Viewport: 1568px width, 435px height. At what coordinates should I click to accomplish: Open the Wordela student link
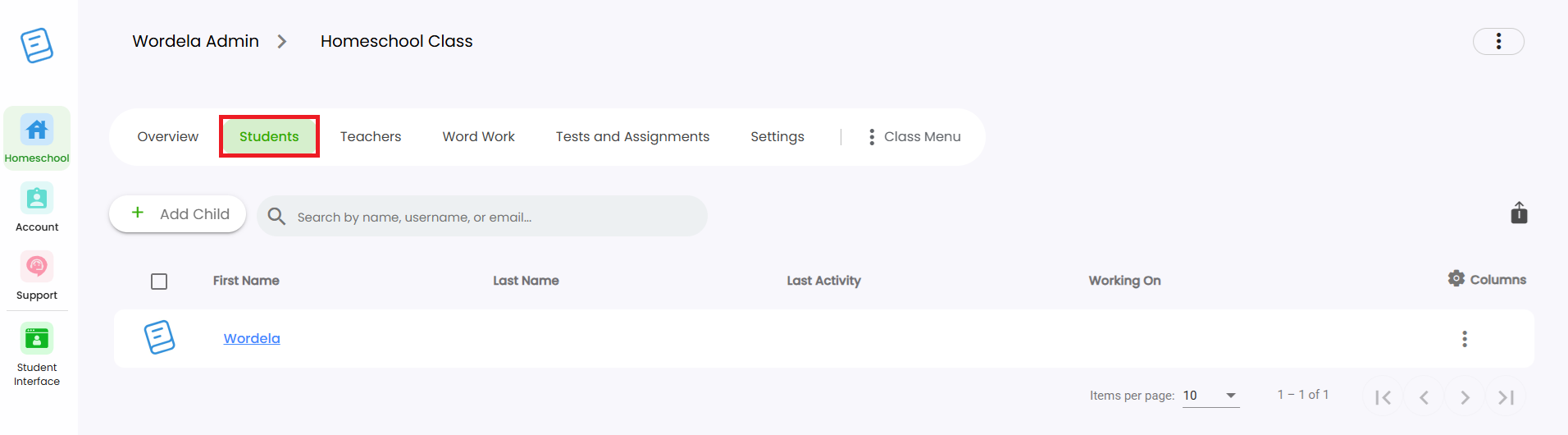coord(252,338)
